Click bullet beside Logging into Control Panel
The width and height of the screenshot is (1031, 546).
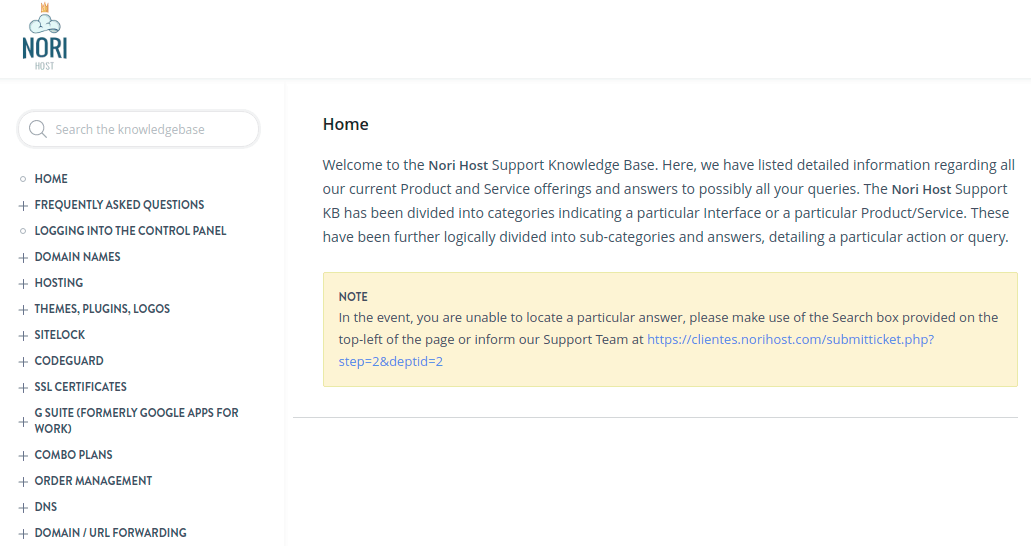23,231
